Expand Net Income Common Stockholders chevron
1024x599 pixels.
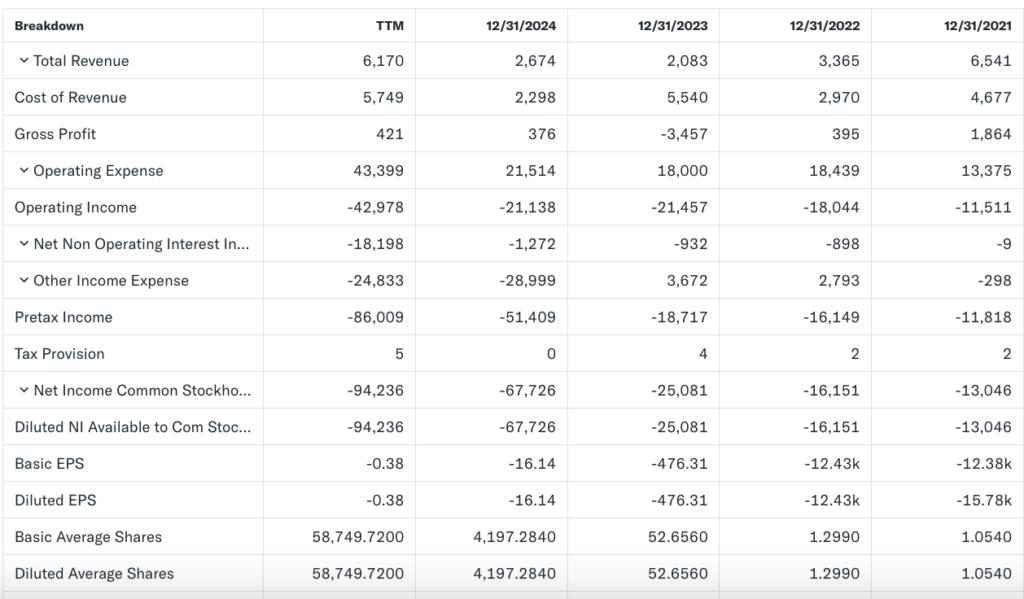click(x=24, y=391)
